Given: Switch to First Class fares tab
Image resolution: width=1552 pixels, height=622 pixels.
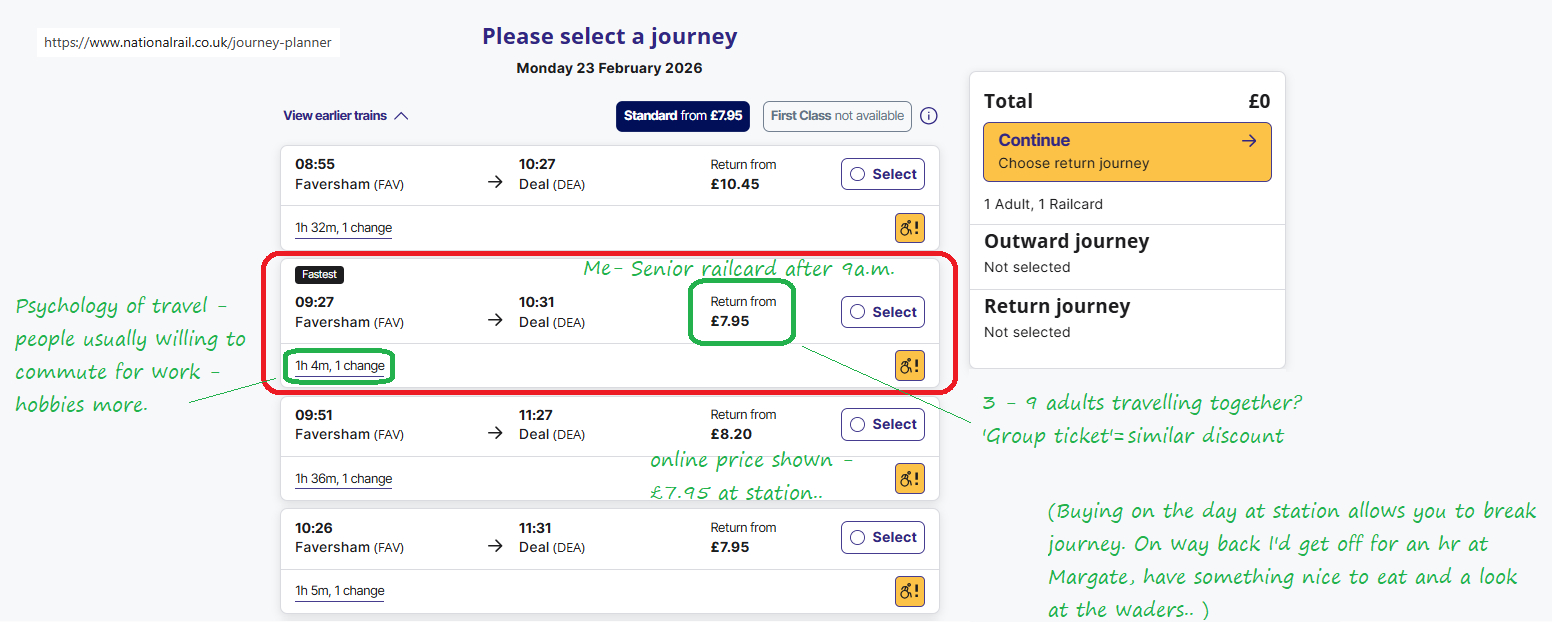Looking at the screenshot, I should (x=837, y=116).
